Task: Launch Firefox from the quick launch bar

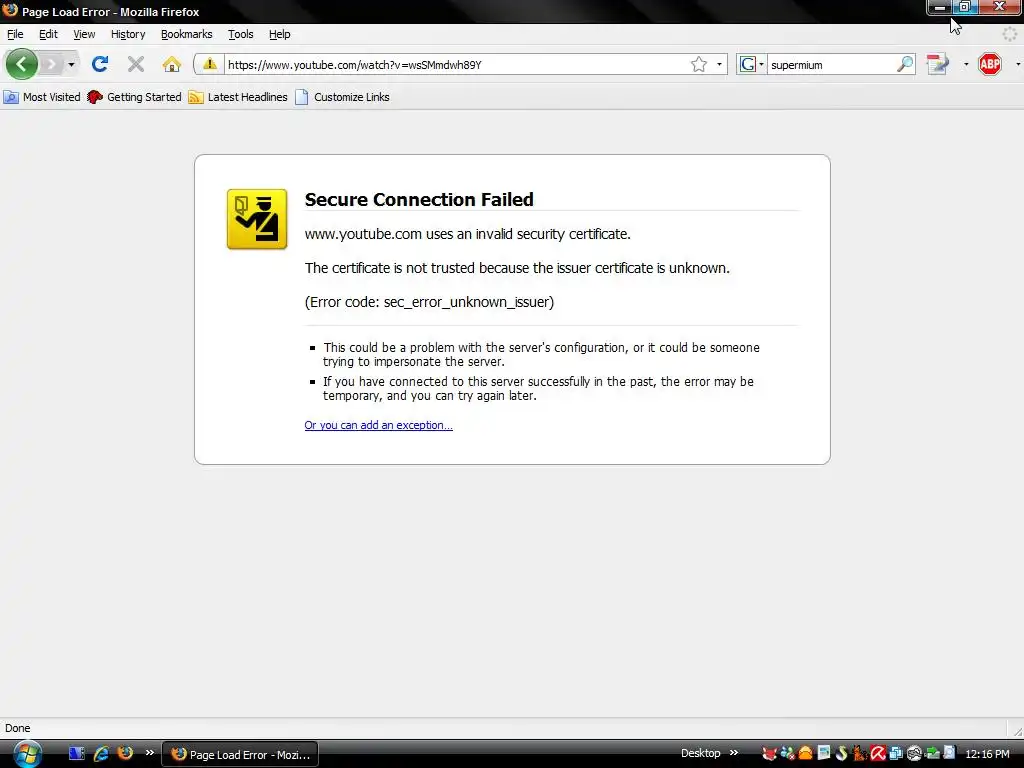Action: pyautogui.click(x=125, y=753)
